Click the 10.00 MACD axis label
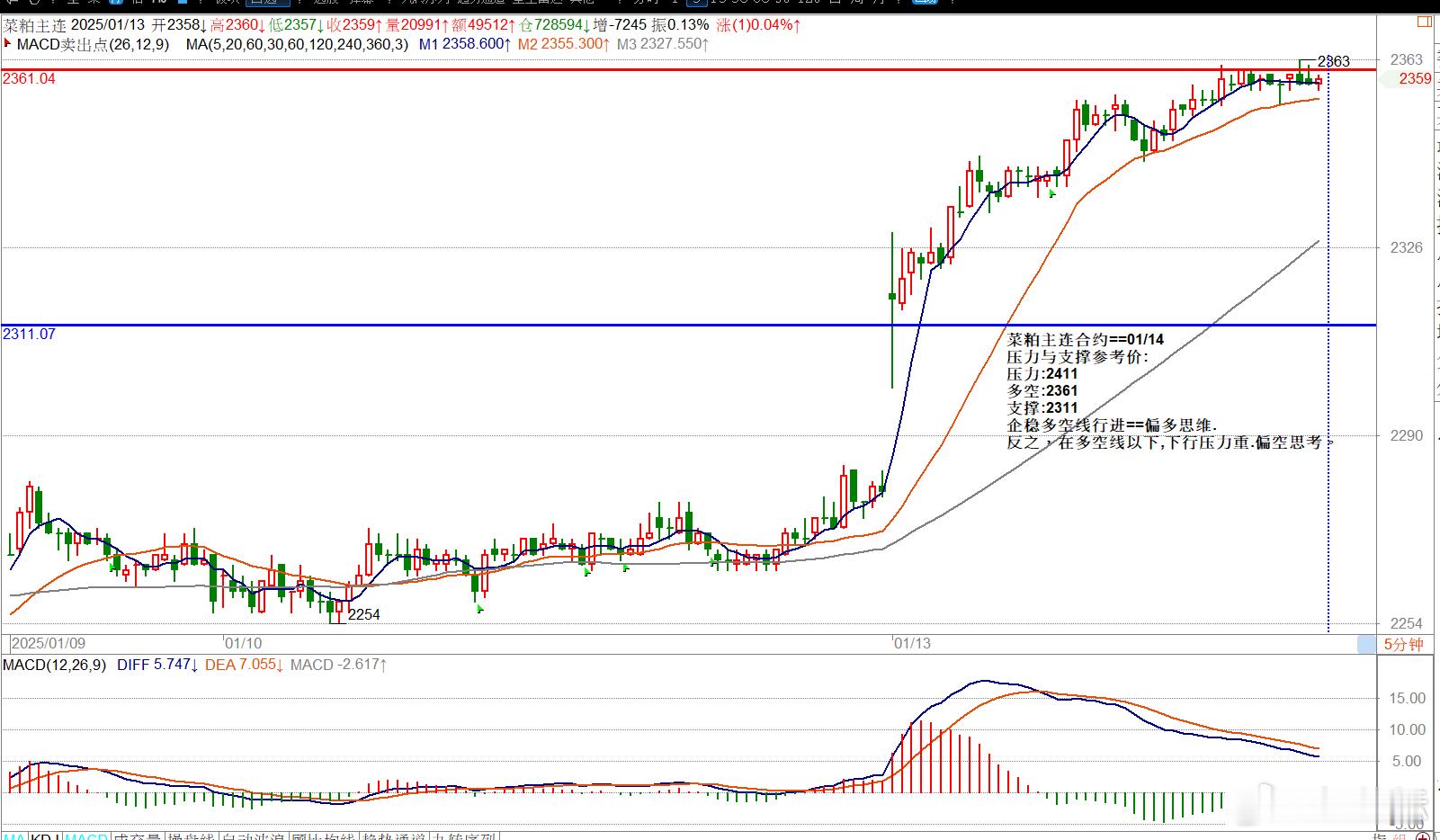Viewport: 1440px width, 840px height. click(x=1408, y=729)
